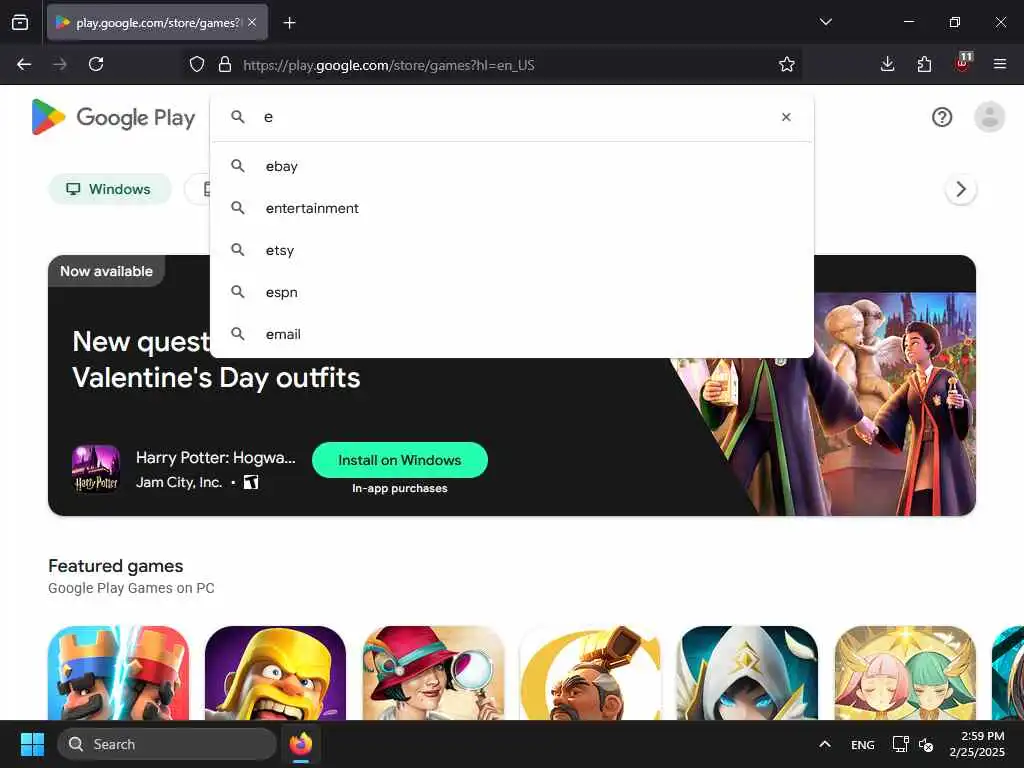
Task: Click the site security padlock icon
Action: pos(225,65)
